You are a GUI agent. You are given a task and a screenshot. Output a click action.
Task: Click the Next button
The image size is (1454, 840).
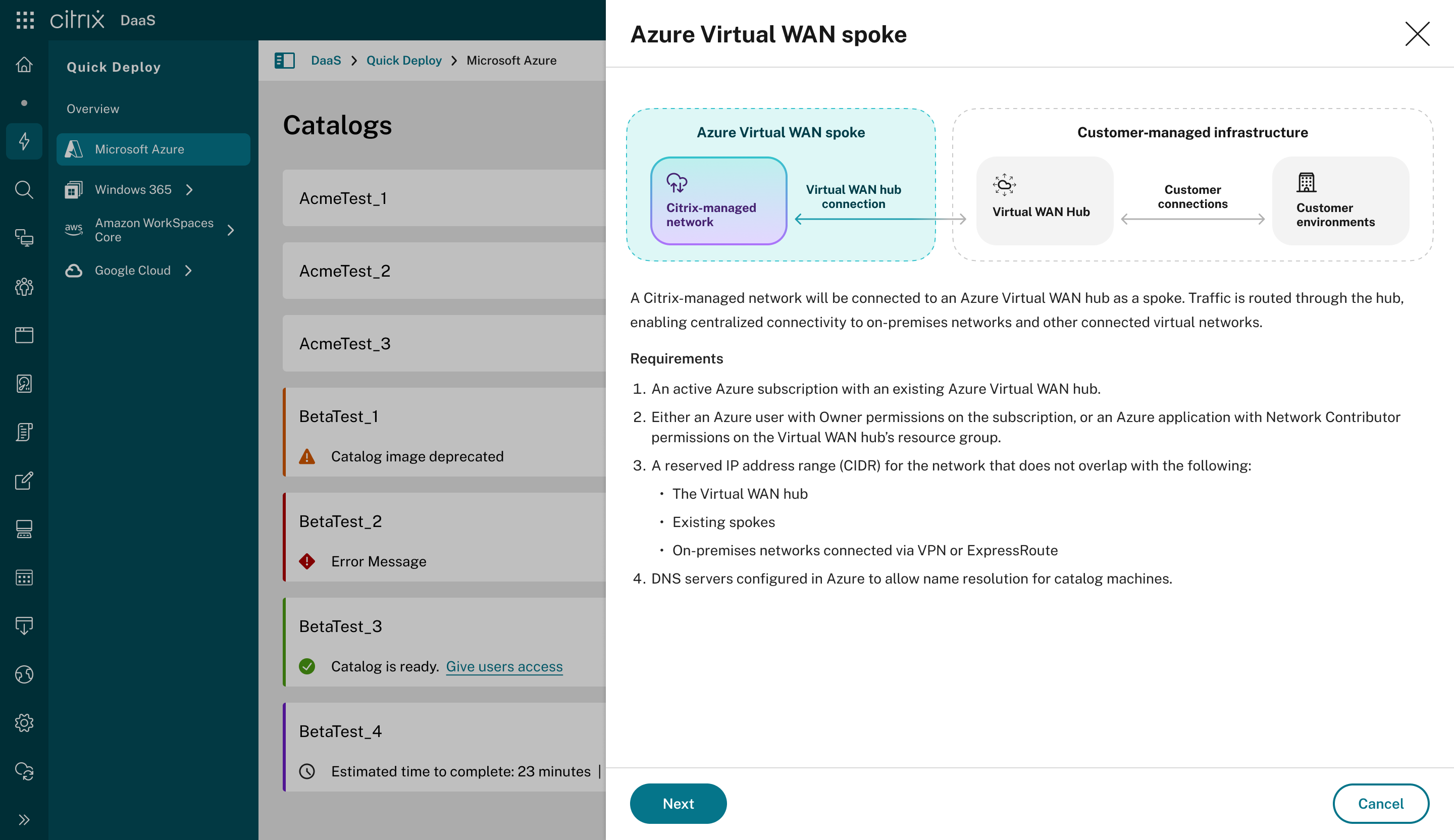(678, 803)
